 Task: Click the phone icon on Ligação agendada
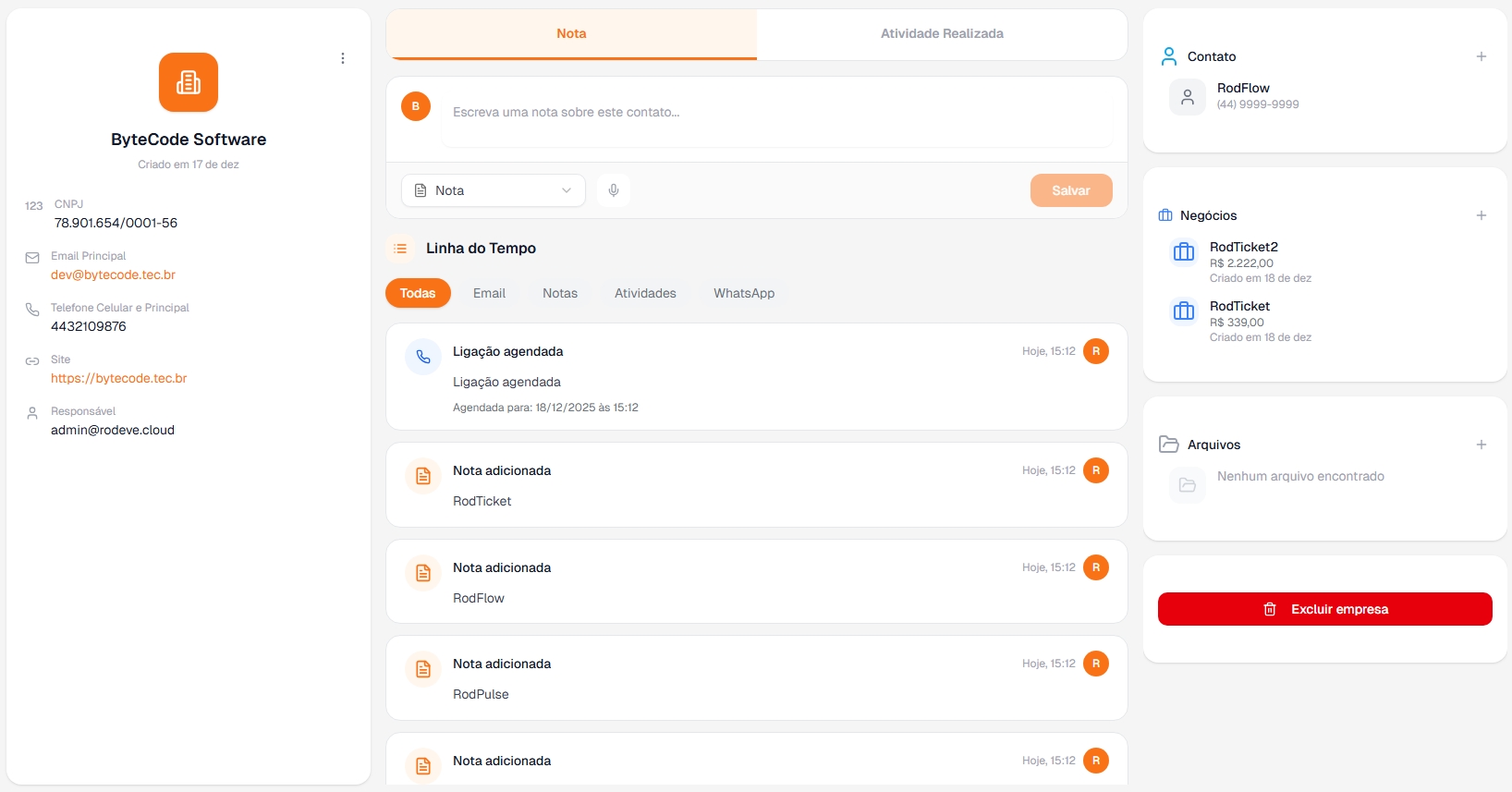(423, 357)
